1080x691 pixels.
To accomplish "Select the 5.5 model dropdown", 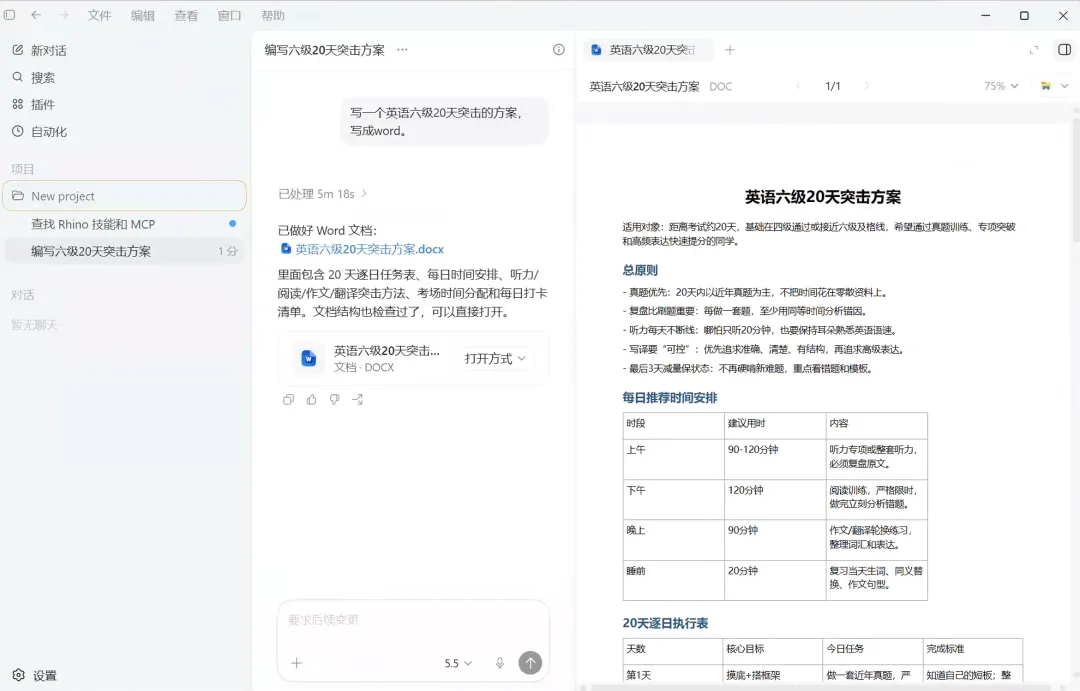I will pyautogui.click(x=458, y=663).
